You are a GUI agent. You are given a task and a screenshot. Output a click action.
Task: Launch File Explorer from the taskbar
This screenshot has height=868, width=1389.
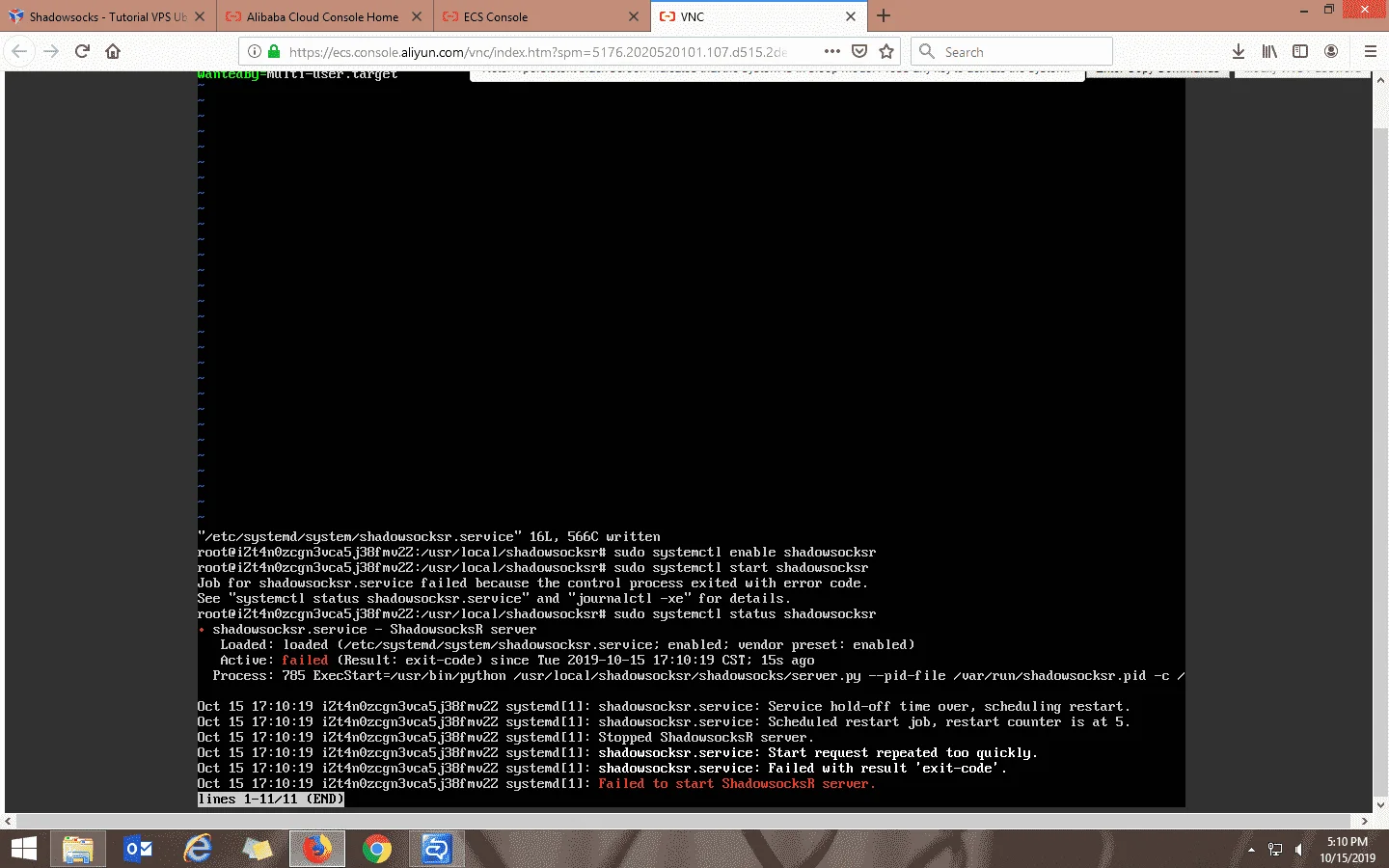point(77,849)
